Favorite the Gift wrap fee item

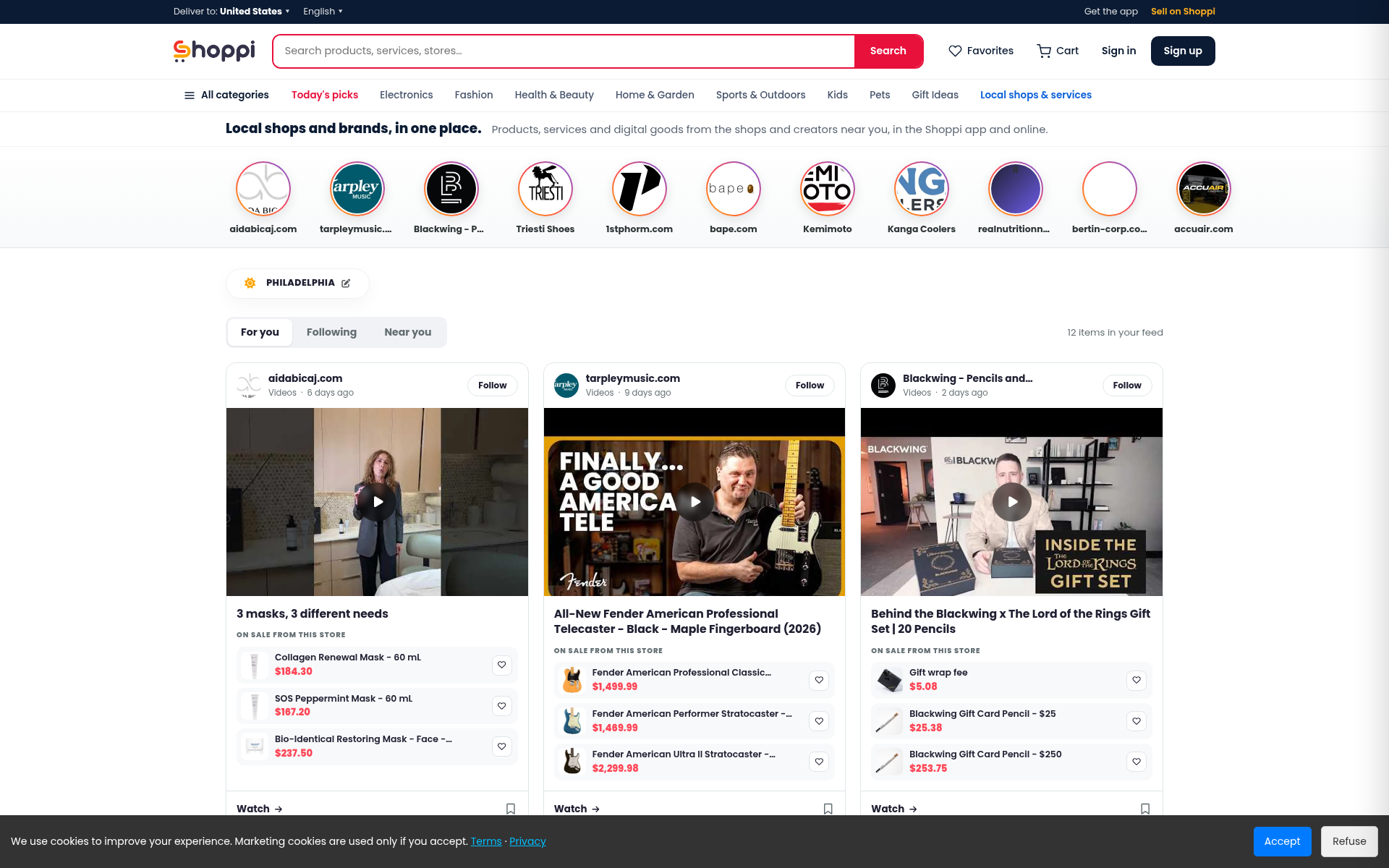[x=1137, y=680]
